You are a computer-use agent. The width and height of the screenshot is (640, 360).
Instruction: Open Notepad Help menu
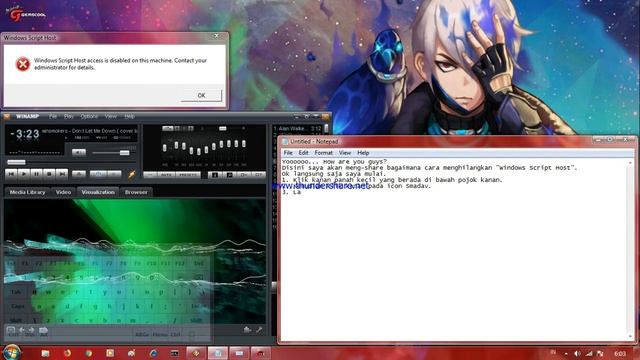[x=363, y=153]
